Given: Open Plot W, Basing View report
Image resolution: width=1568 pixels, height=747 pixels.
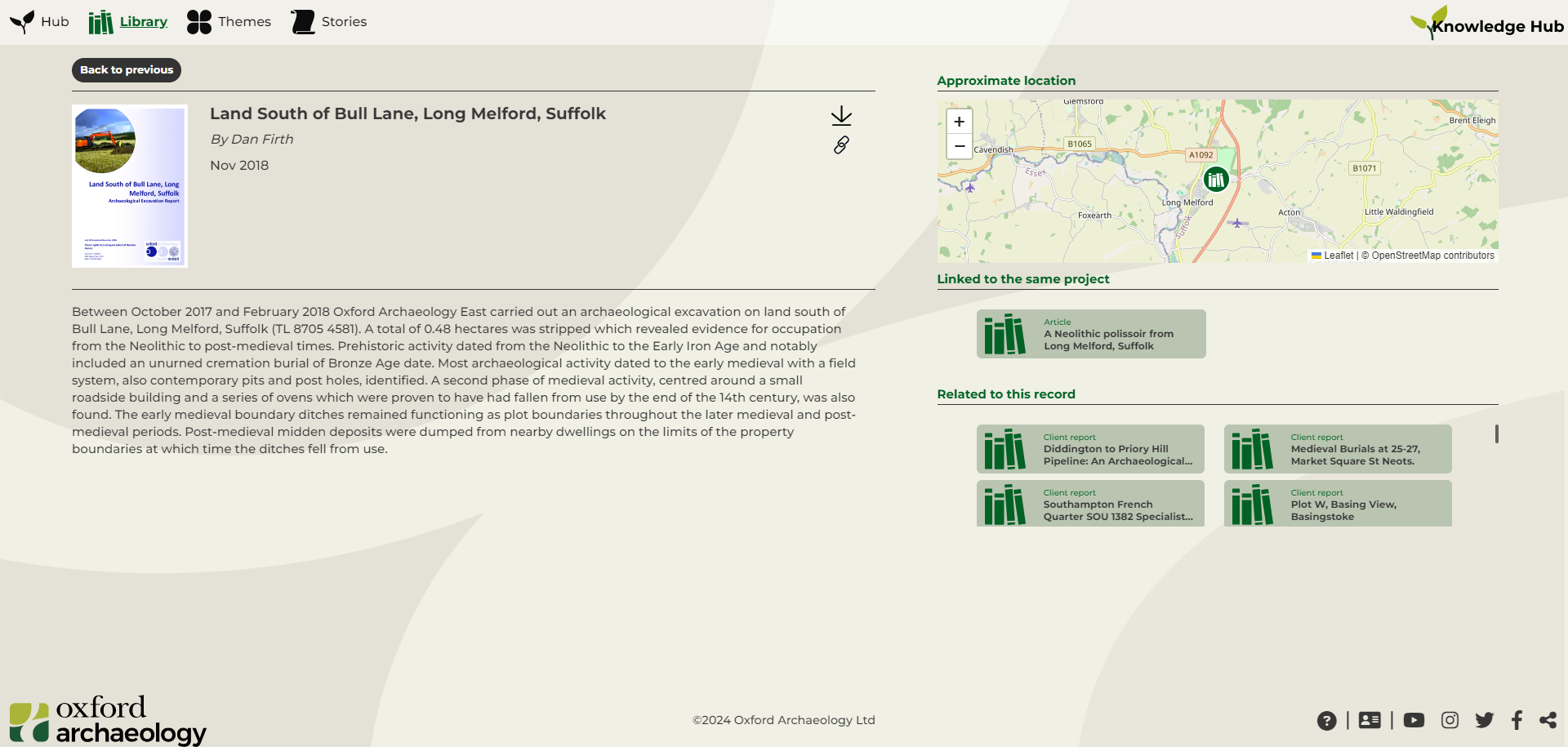Looking at the screenshot, I should pos(1338,504).
